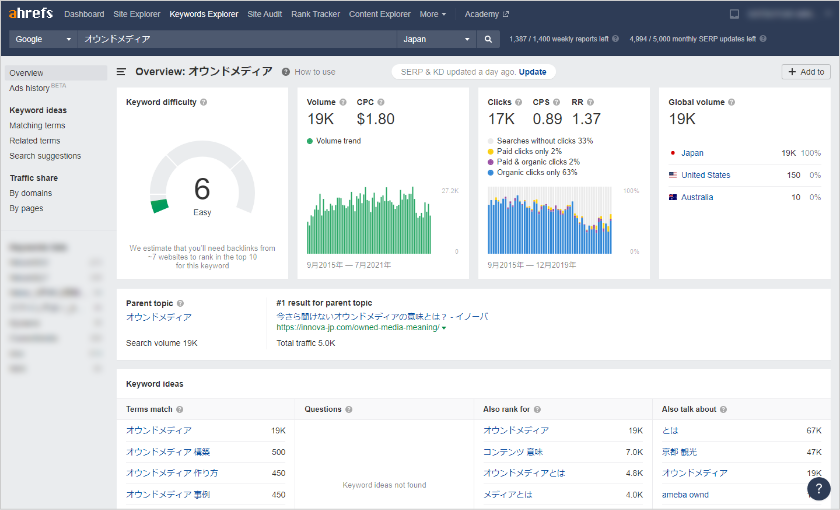Click the notification window icon in top bar
This screenshot has height=510, width=840.
(734, 14)
